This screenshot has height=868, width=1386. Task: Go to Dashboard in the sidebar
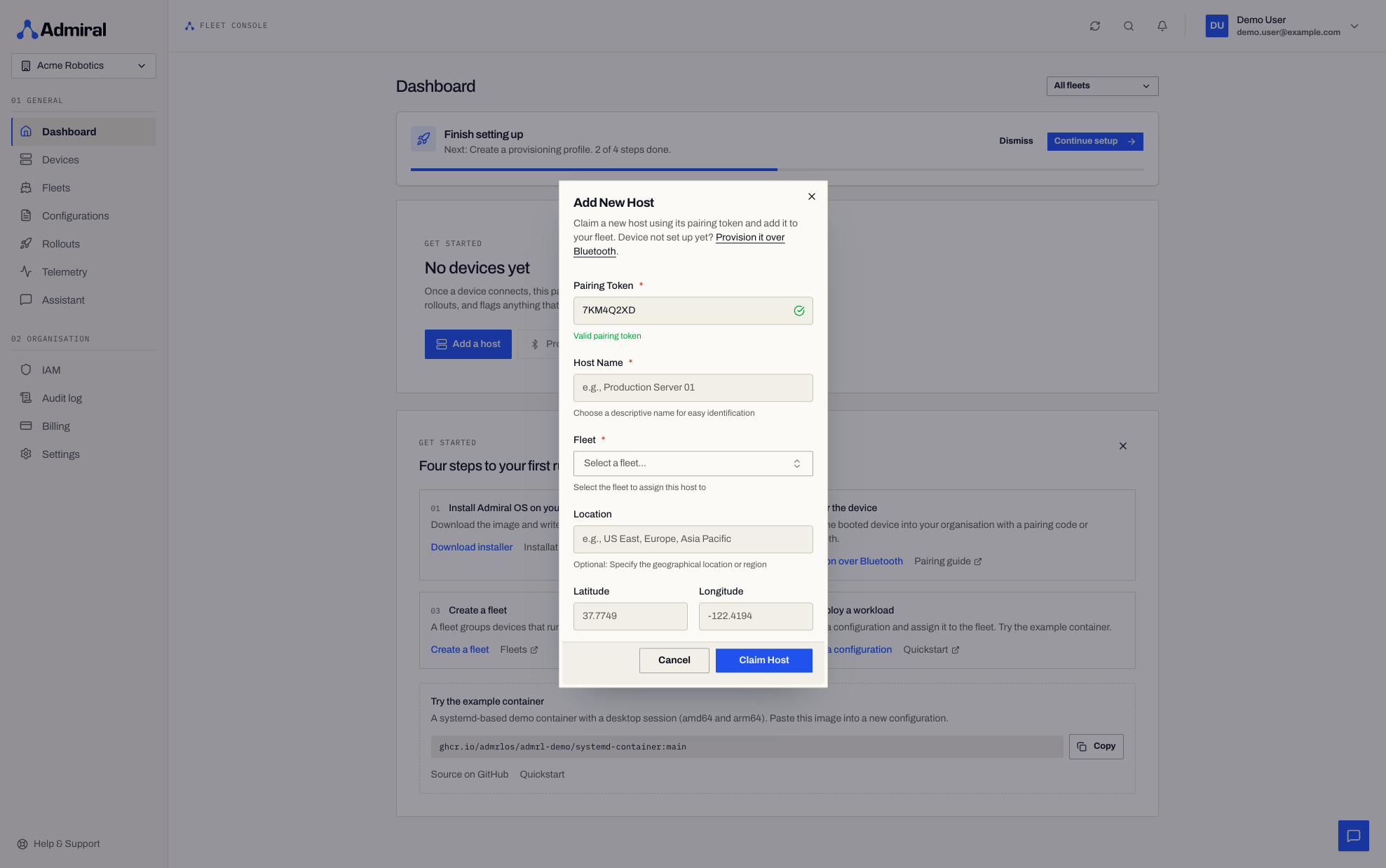pos(83,132)
